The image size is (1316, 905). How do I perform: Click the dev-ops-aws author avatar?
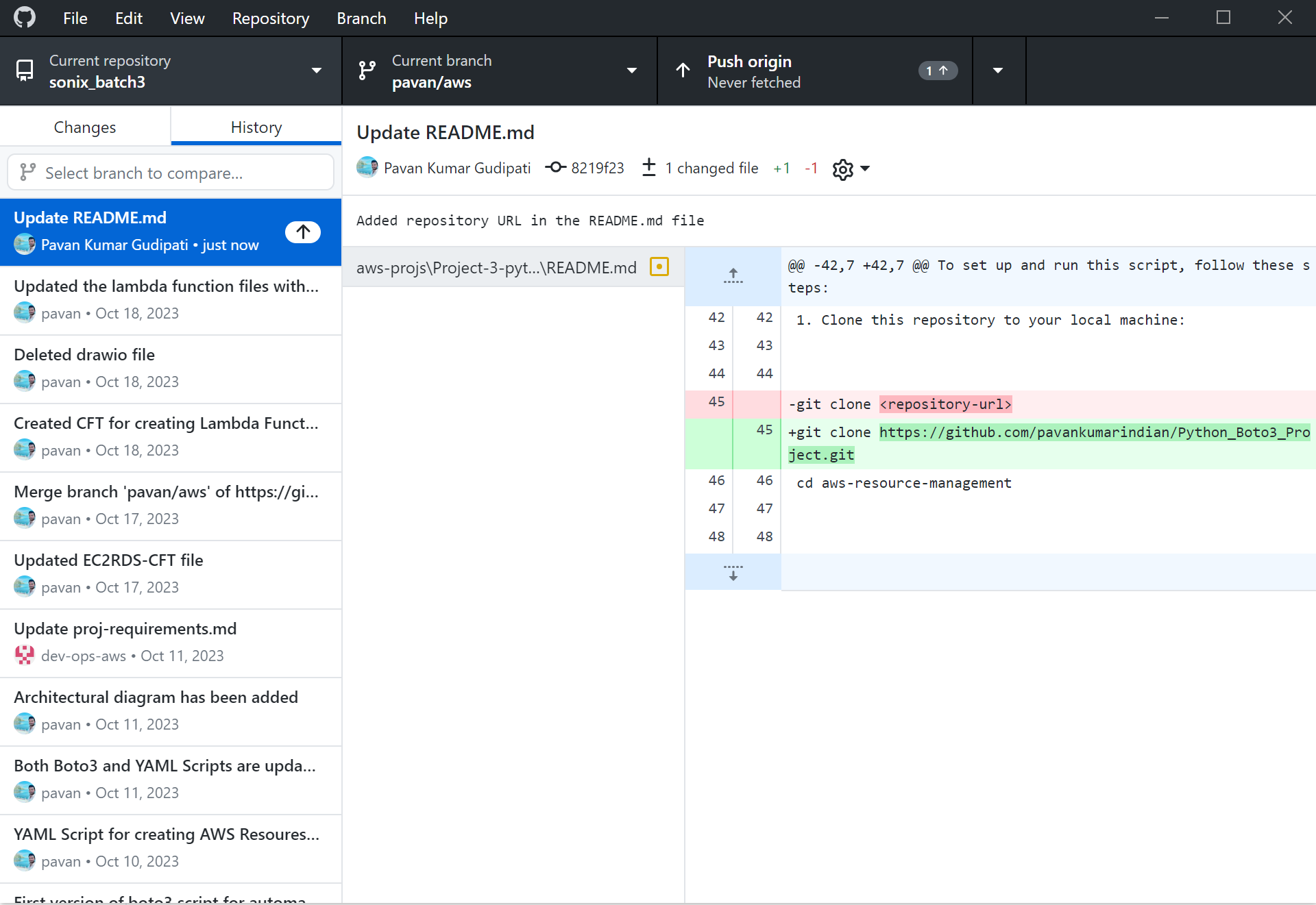pyautogui.click(x=25, y=656)
